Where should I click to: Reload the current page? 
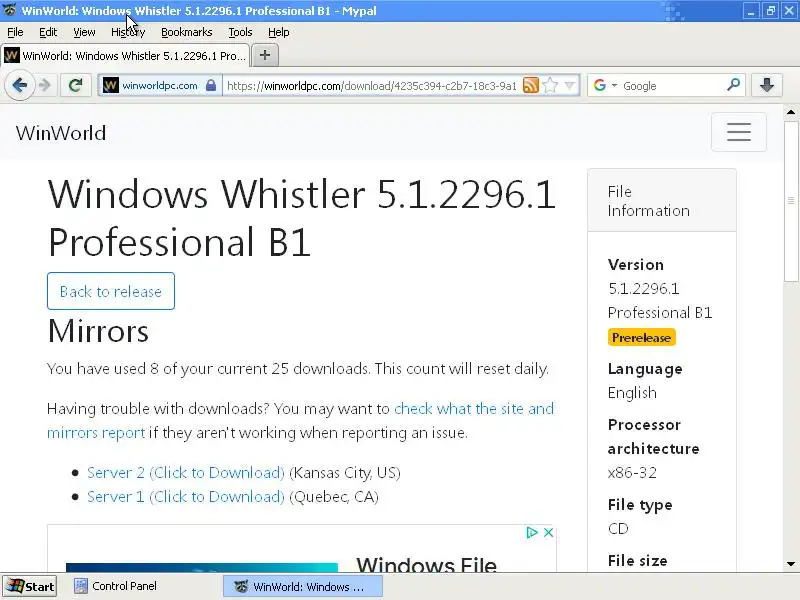point(76,85)
